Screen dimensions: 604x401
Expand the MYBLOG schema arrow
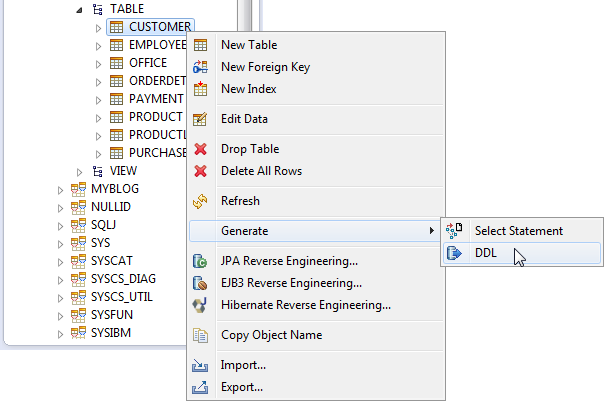point(59,189)
